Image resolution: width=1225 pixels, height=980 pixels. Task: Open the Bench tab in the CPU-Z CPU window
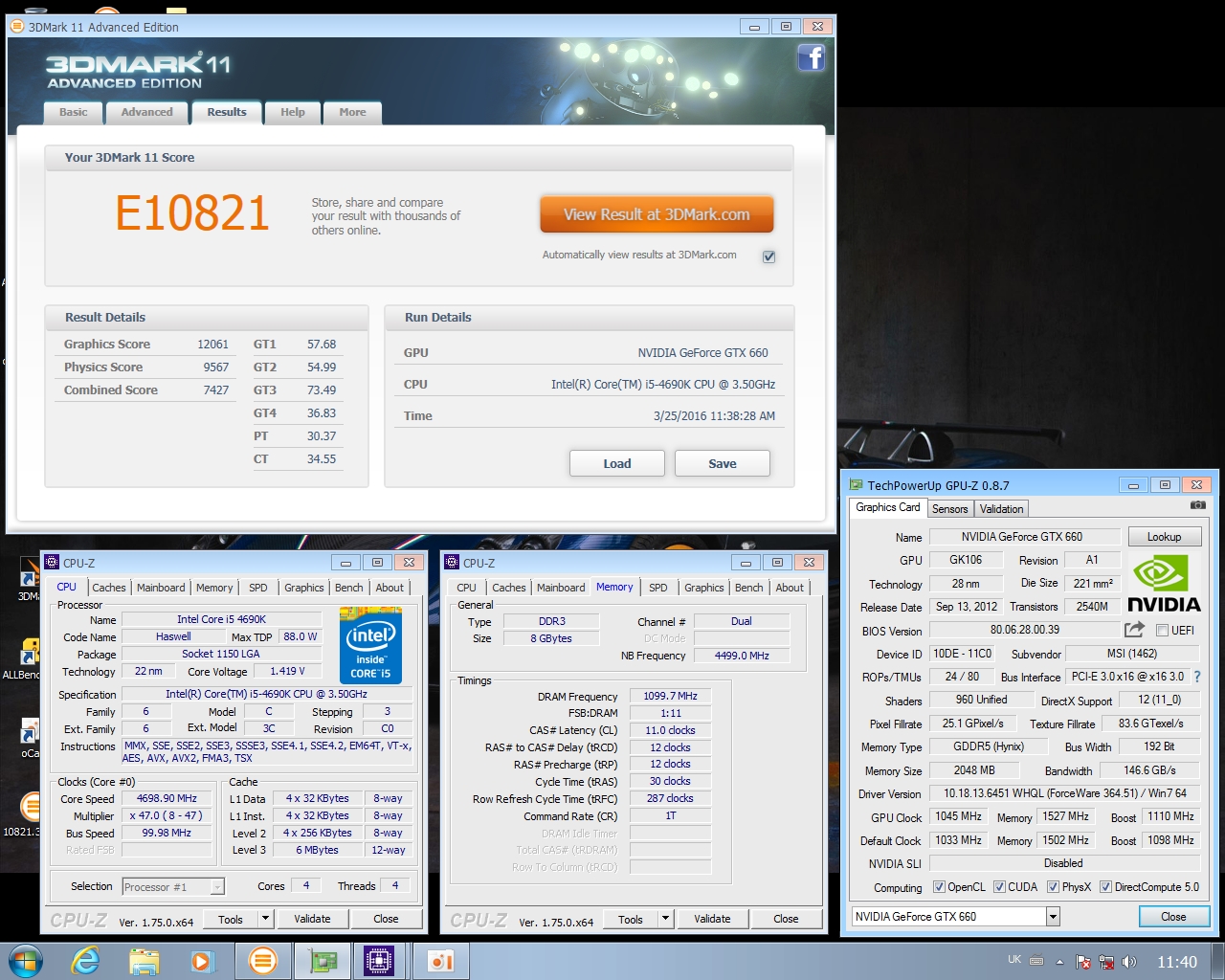tap(348, 588)
